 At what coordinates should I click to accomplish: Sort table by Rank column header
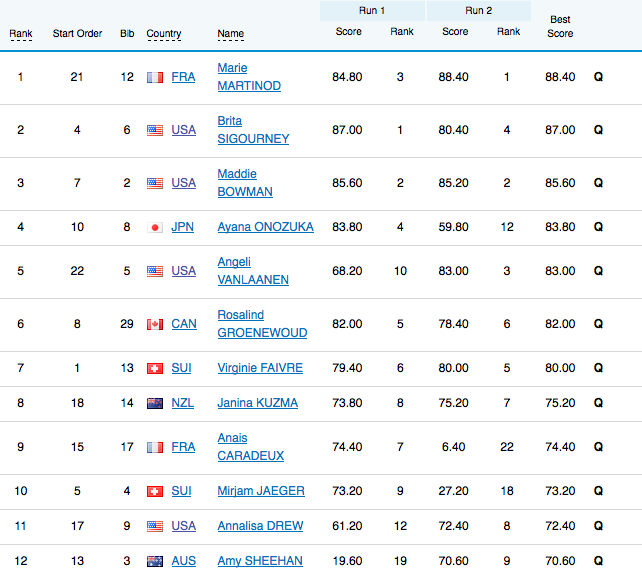pyautogui.click(x=21, y=34)
